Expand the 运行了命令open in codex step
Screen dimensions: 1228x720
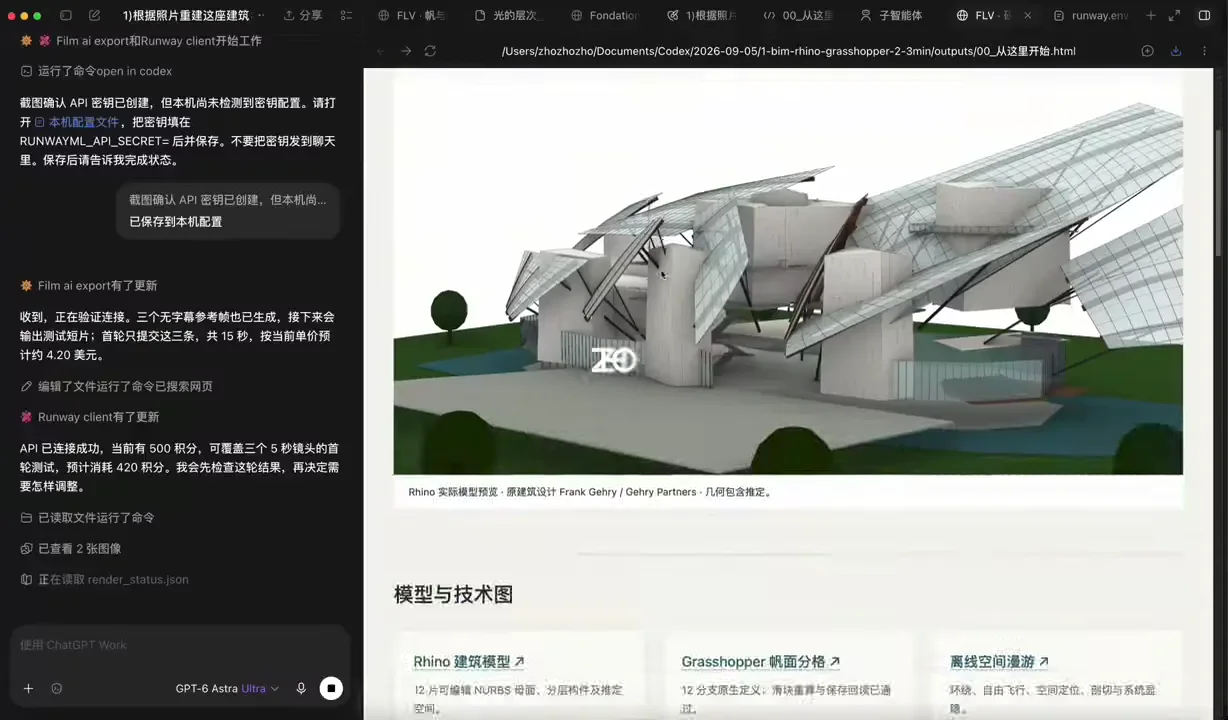tap(96, 71)
